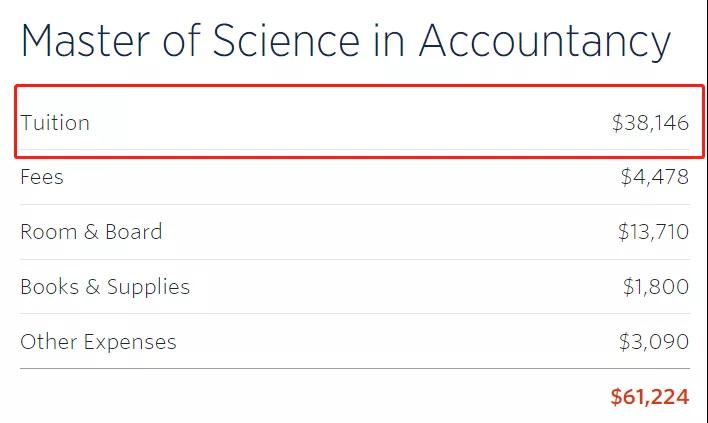Select the Tuition row label
The width and height of the screenshot is (708, 423).
click(55, 123)
